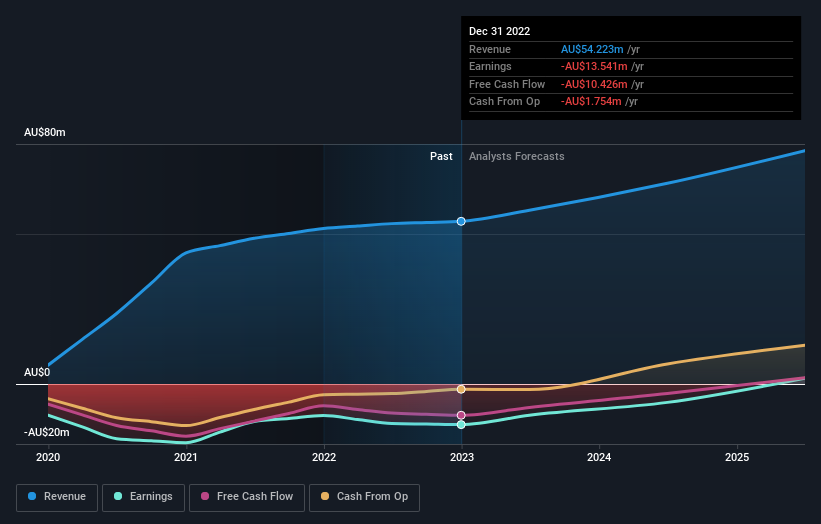Toggle the Free Cash Flow legend button
821x524 pixels.
point(247,497)
